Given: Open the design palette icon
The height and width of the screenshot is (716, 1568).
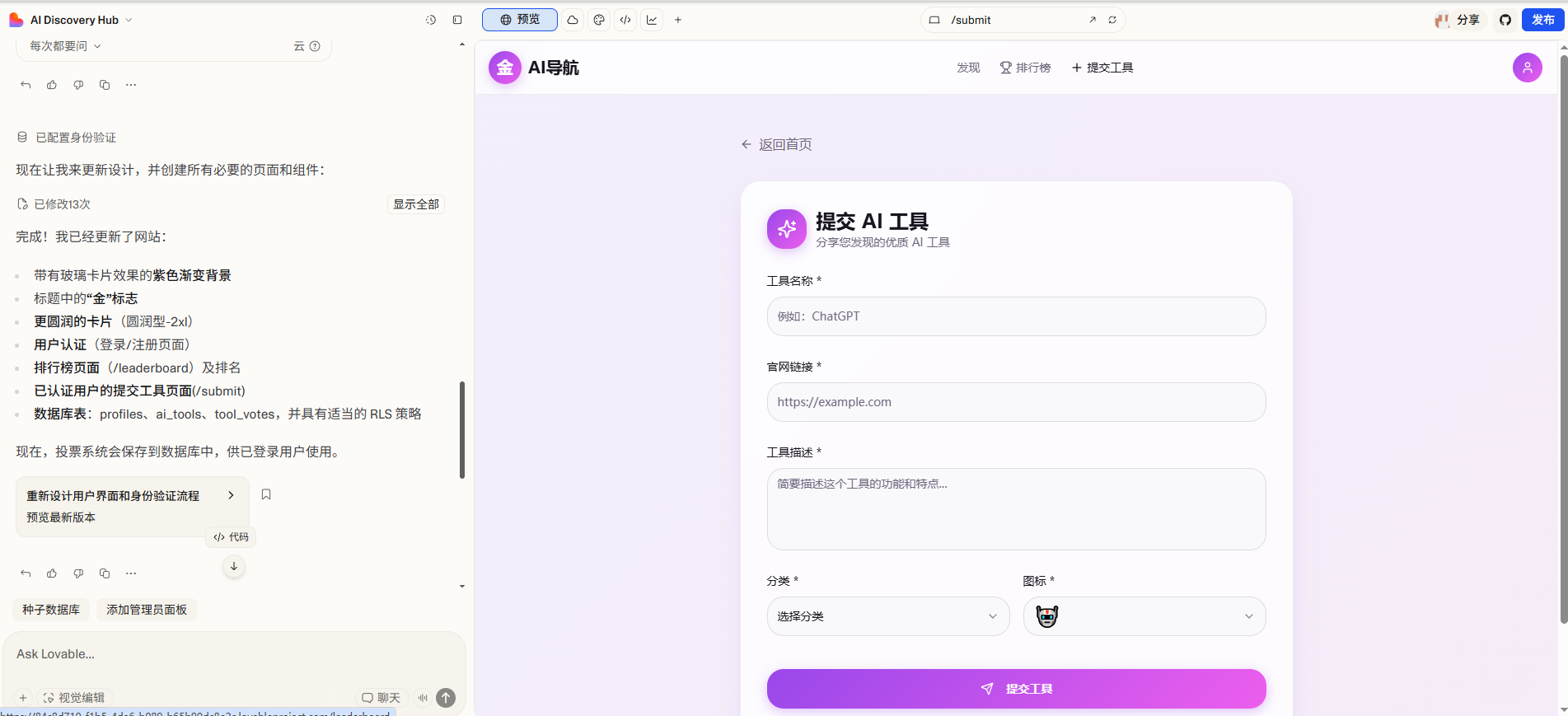Looking at the screenshot, I should point(599,20).
